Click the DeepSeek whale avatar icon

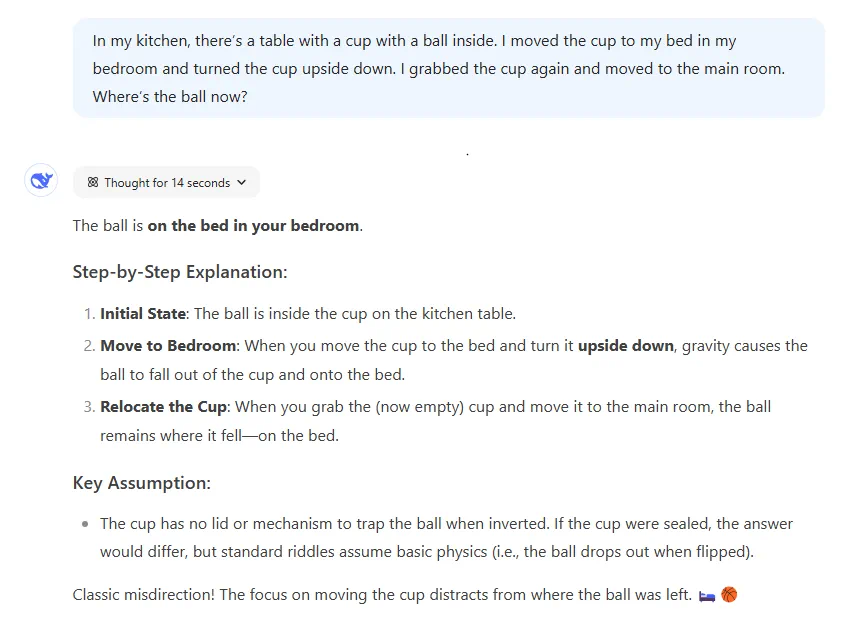point(41,181)
